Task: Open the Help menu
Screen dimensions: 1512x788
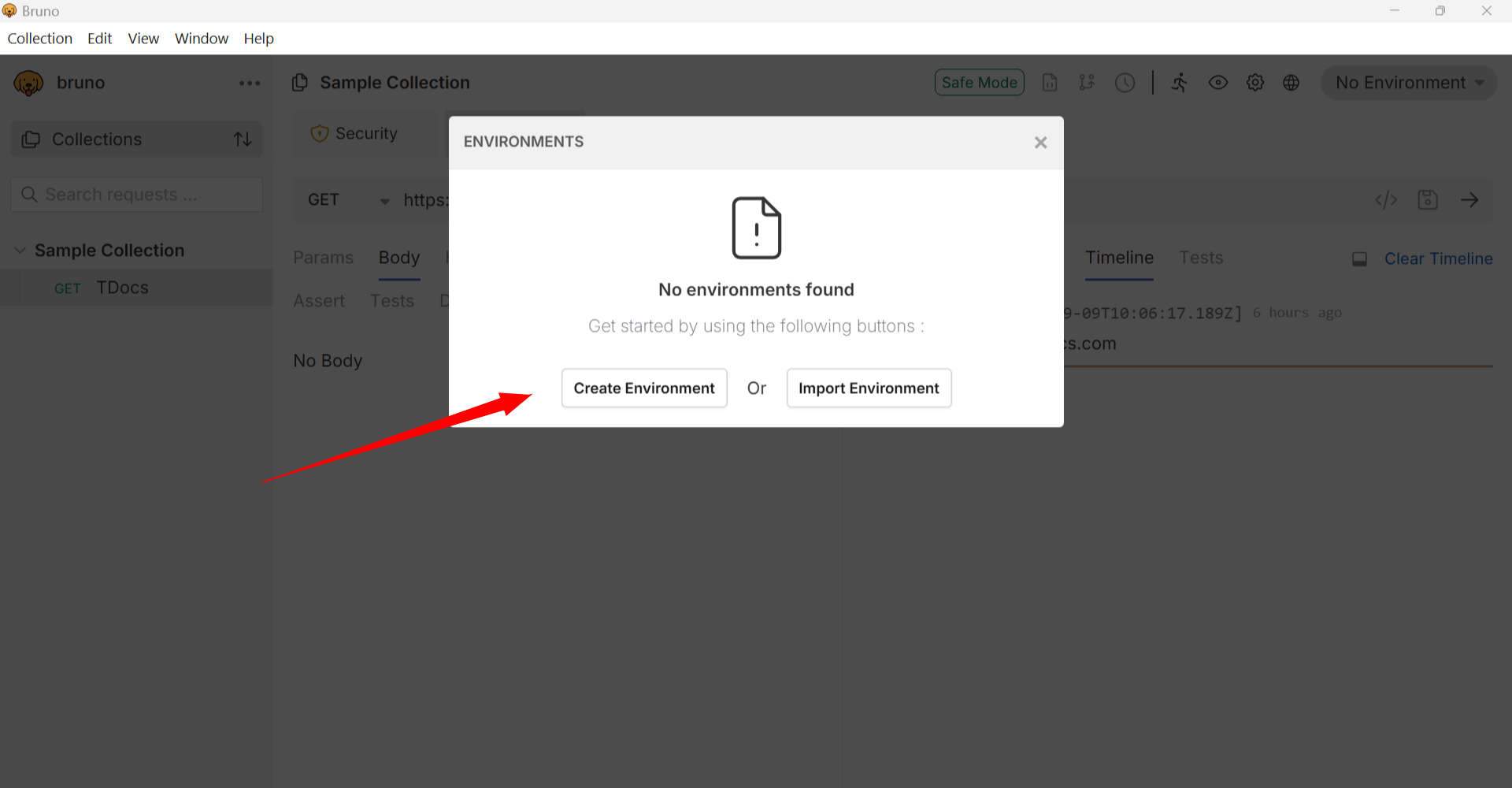Action: pos(258,39)
